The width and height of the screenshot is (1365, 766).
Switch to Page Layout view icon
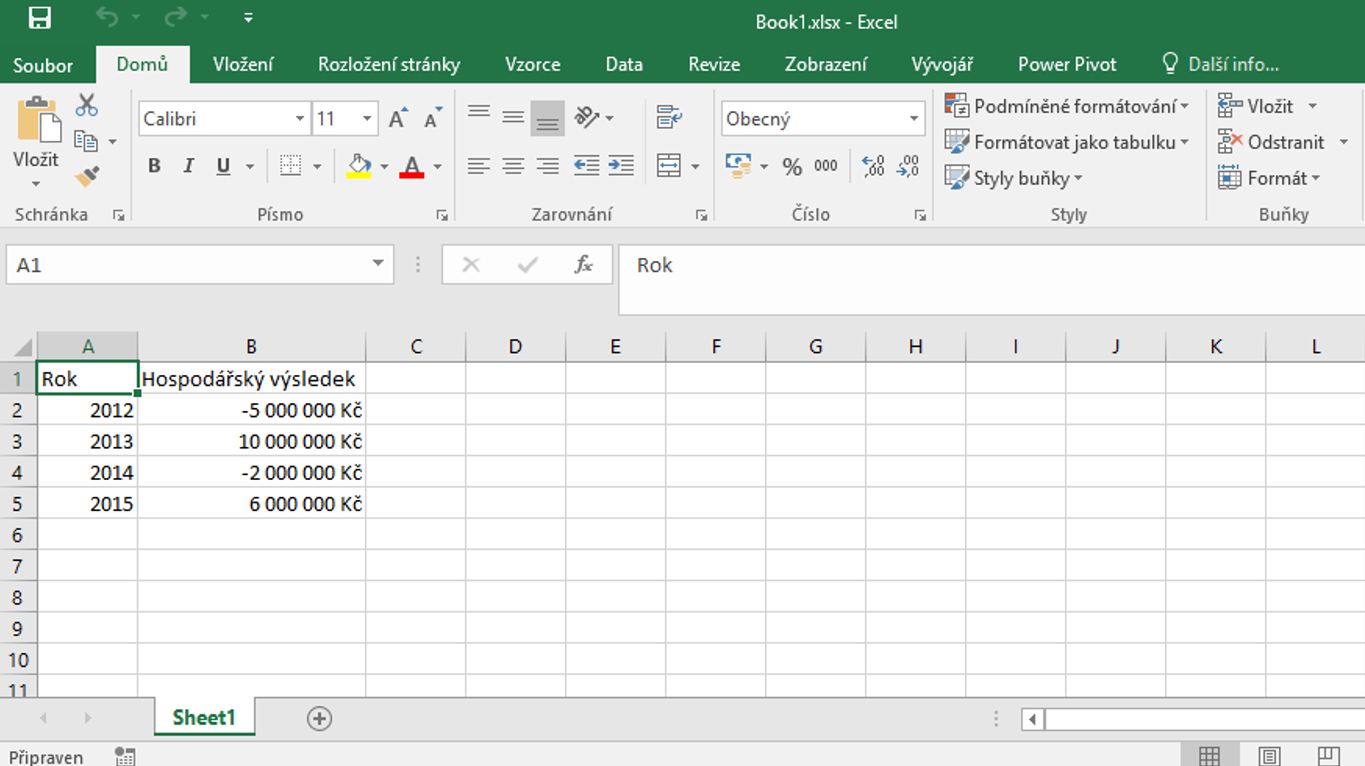[x=1269, y=756]
